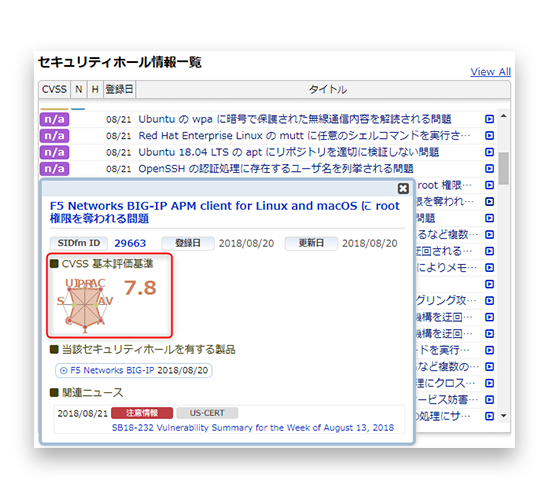The image size is (550, 500).
Task: Close the F5 Networks detail popup
Action: tap(403, 189)
